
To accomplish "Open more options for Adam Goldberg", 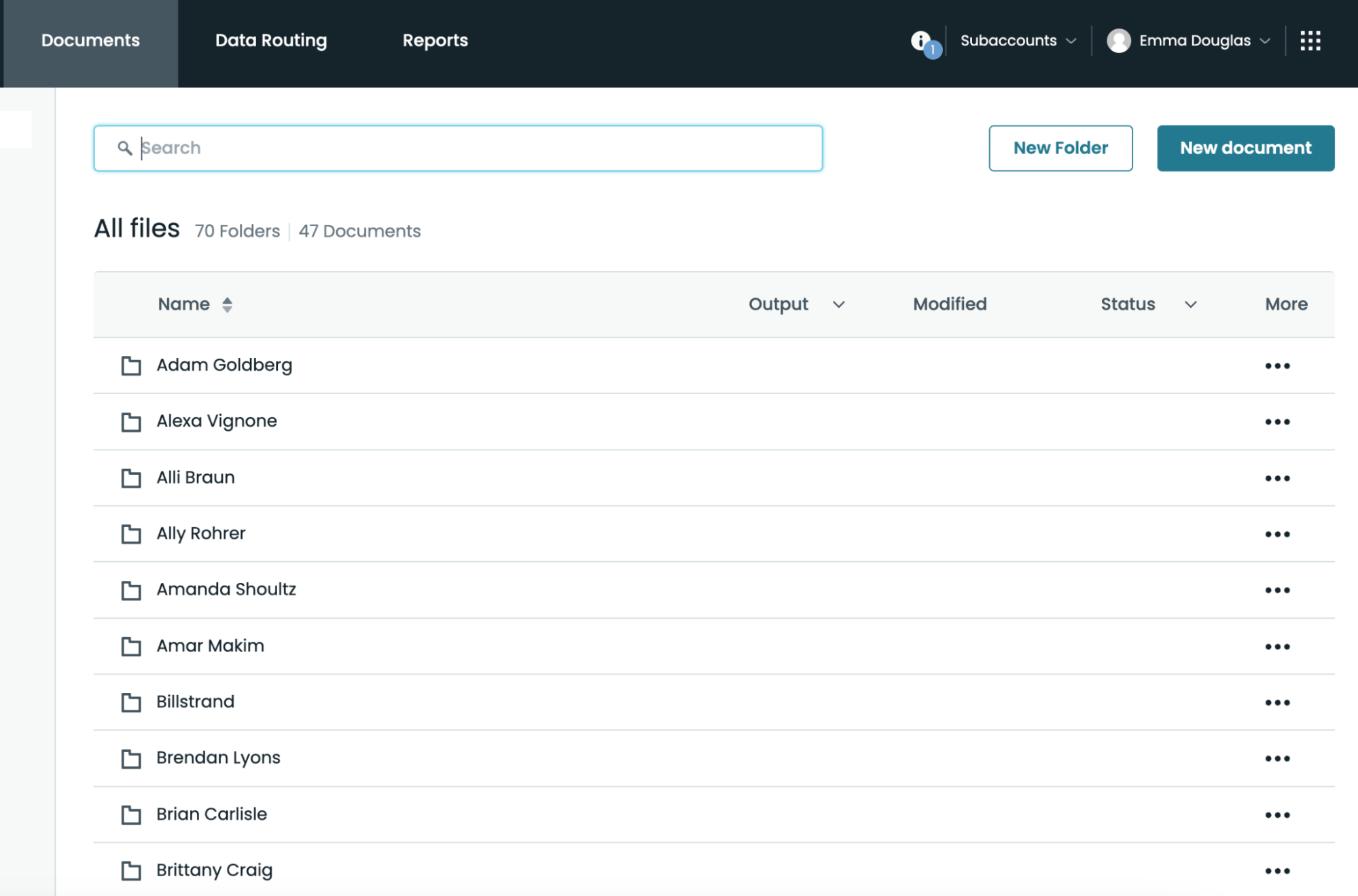I will [x=1277, y=366].
